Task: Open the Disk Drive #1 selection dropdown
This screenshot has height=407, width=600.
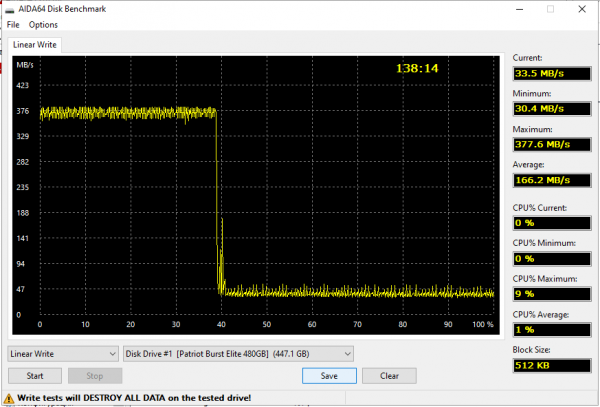Action: pyautogui.click(x=239, y=353)
